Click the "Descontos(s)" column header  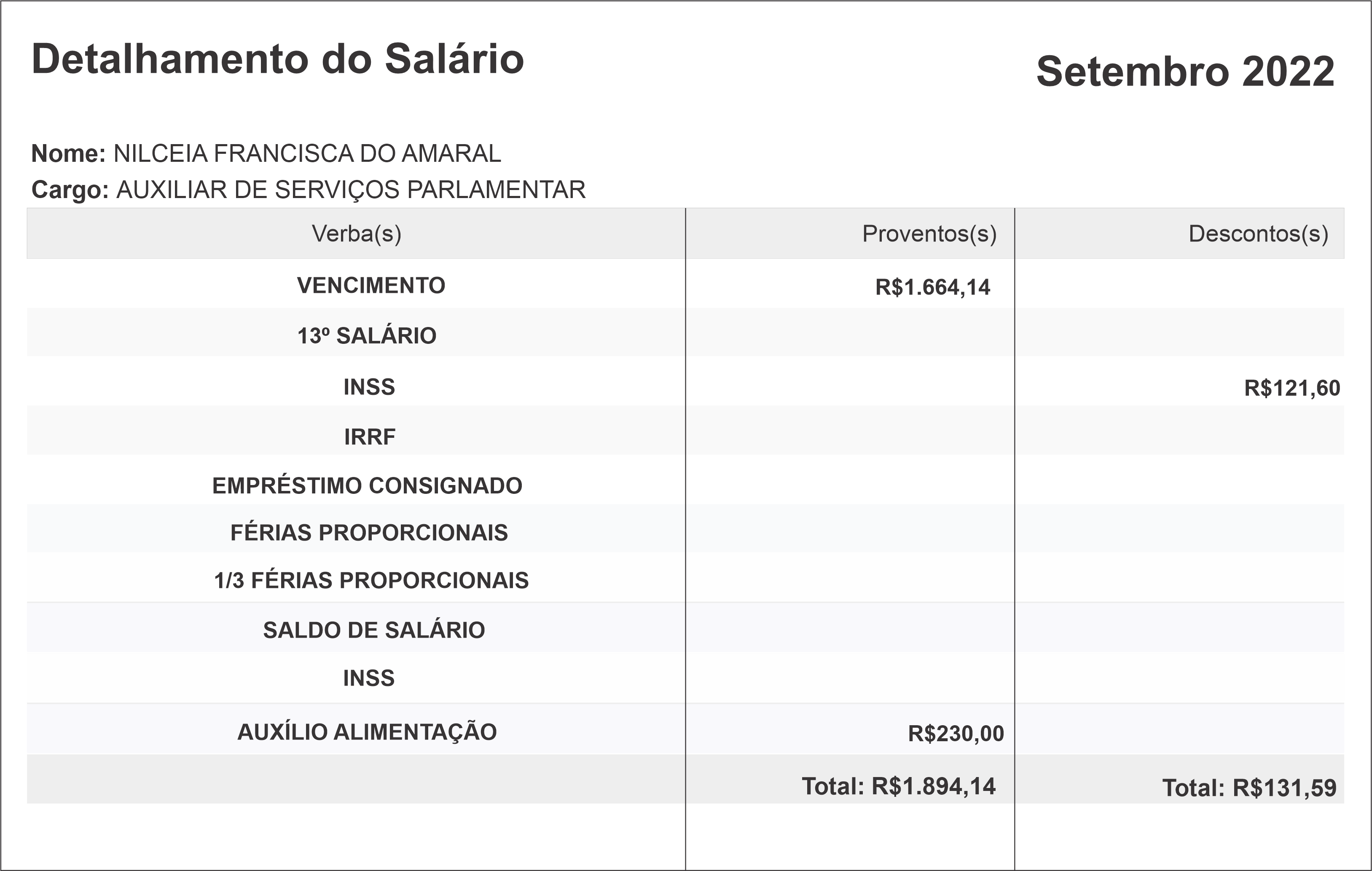click(1258, 233)
